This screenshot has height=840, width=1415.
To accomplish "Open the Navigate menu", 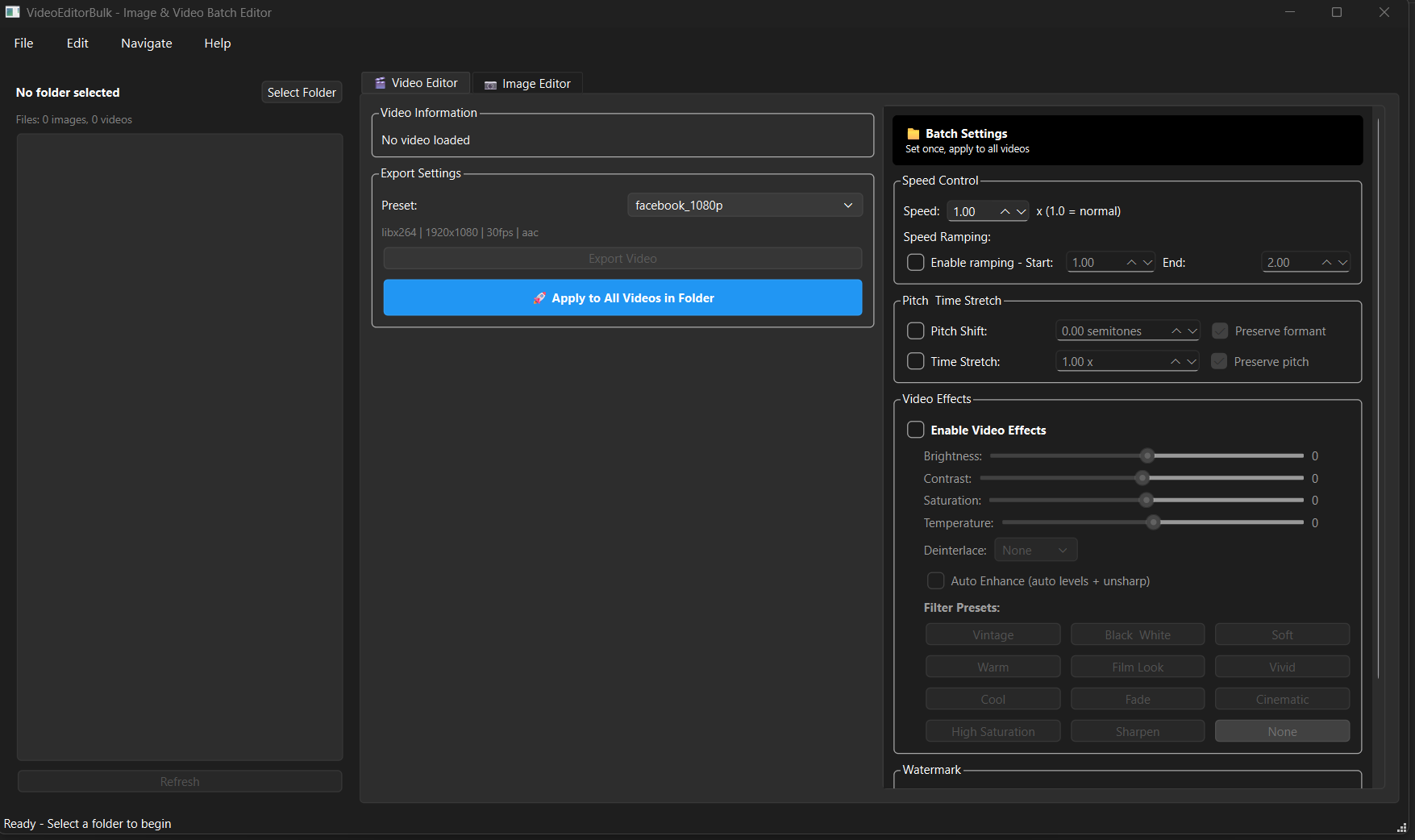I will pos(147,44).
